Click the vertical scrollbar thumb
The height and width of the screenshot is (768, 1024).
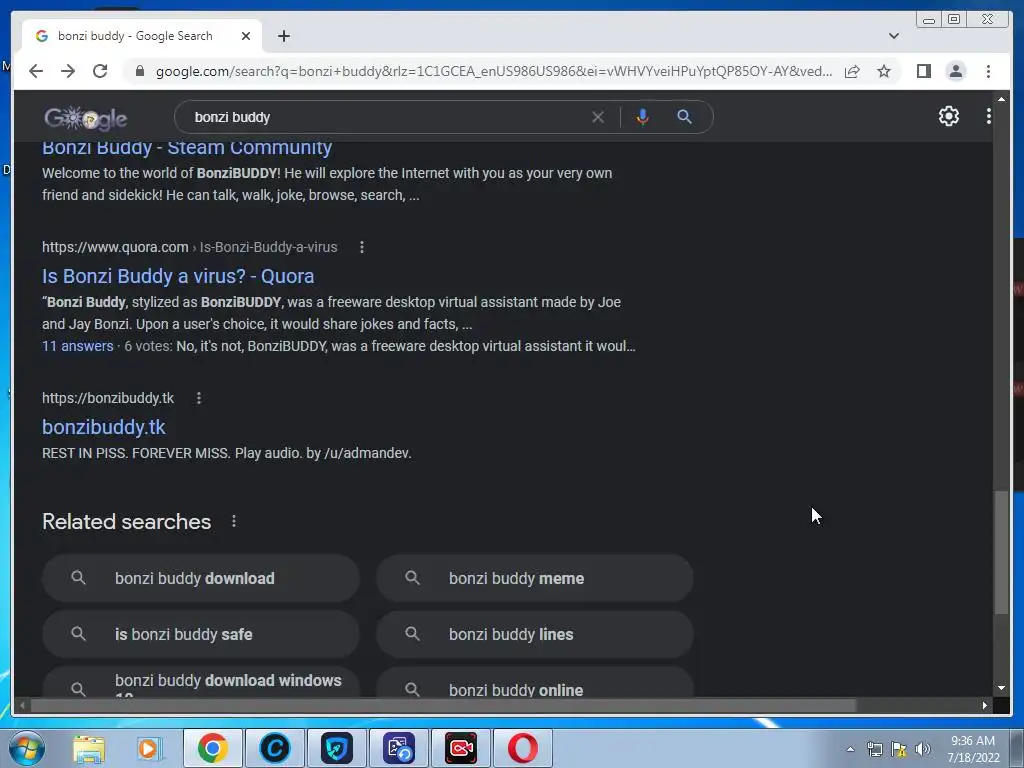1001,552
